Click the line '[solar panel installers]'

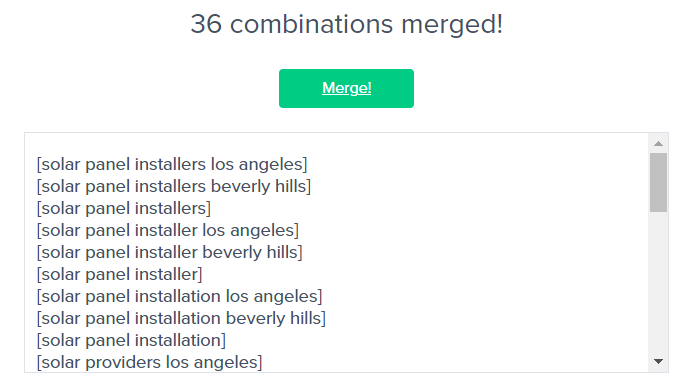point(124,208)
